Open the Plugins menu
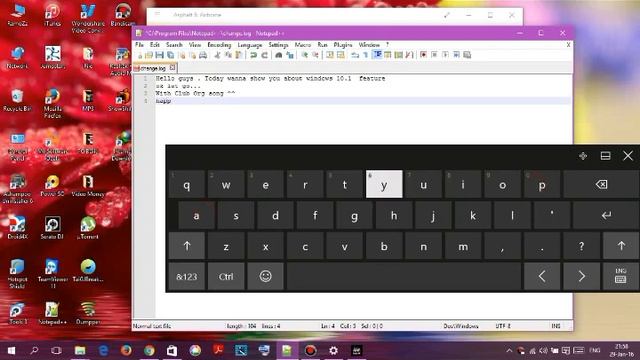Image resolution: width=640 pixels, height=360 pixels. coord(342,44)
